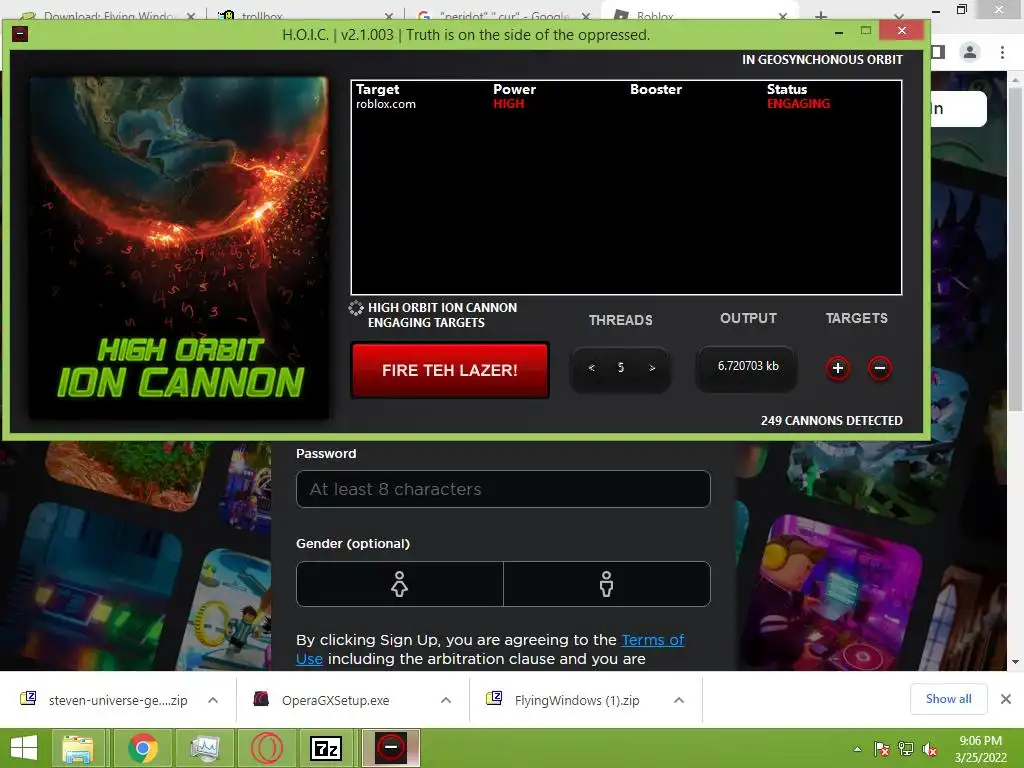Show hidden system tray icons
This screenshot has height=768, width=1024.
tap(857, 749)
